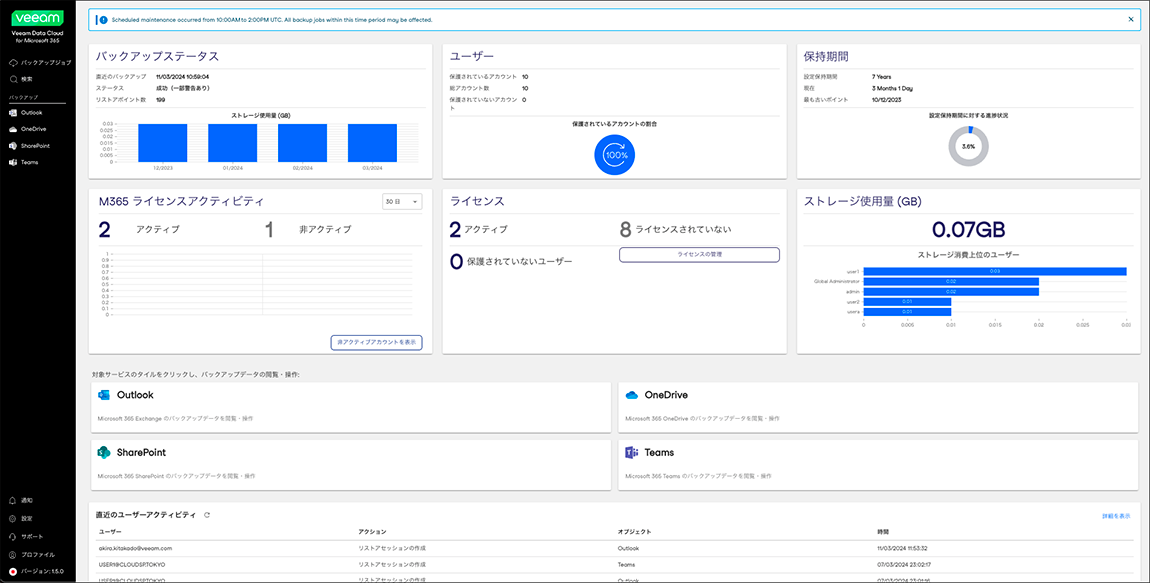Click the 詳細を表示 link
Image resolution: width=1150 pixels, height=583 pixels.
click(1116, 516)
